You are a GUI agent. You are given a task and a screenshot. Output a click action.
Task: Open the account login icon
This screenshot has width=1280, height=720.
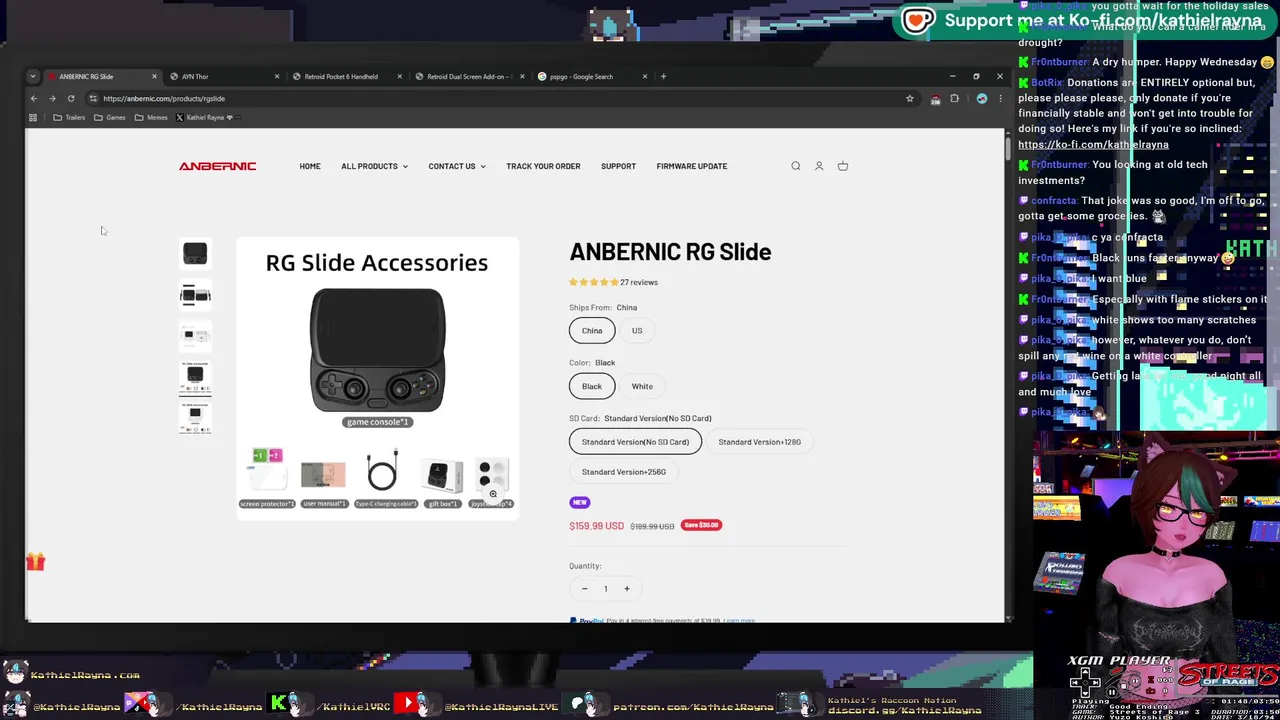pyautogui.click(x=819, y=166)
